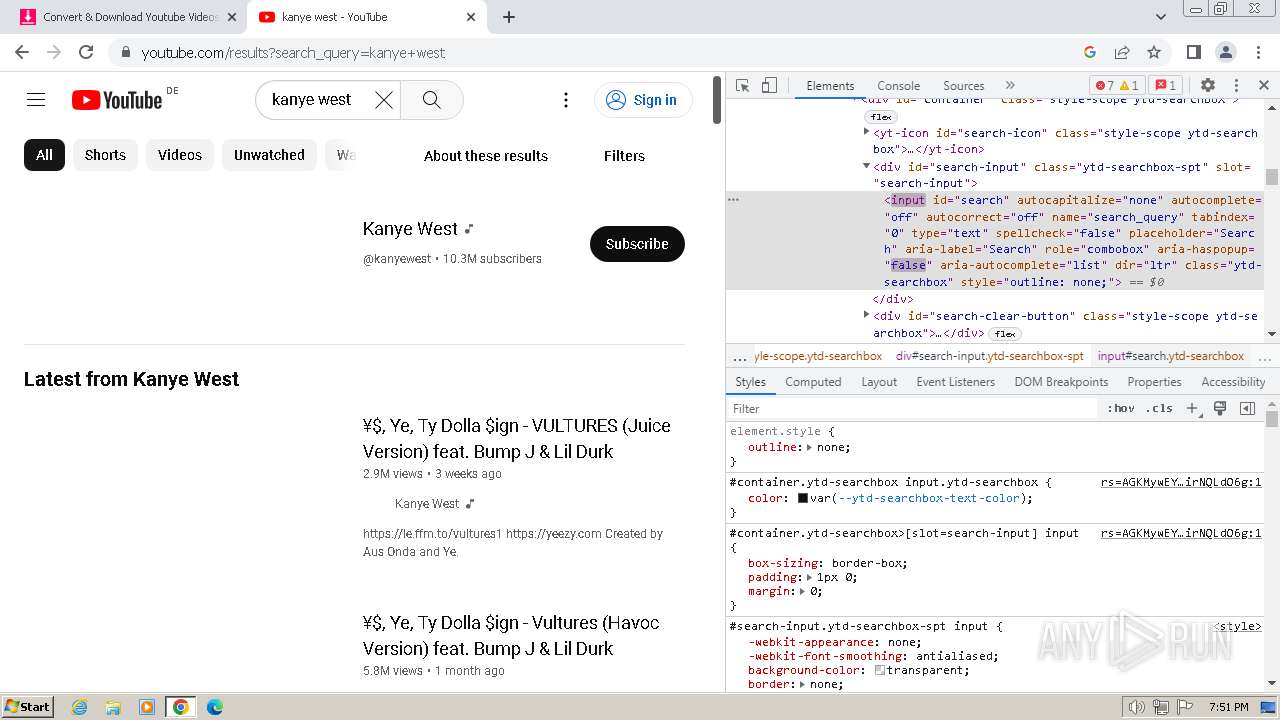This screenshot has width=1280, height=720.
Task: Toggle .cls element classes panel
Action: [x=1159, y=408]
